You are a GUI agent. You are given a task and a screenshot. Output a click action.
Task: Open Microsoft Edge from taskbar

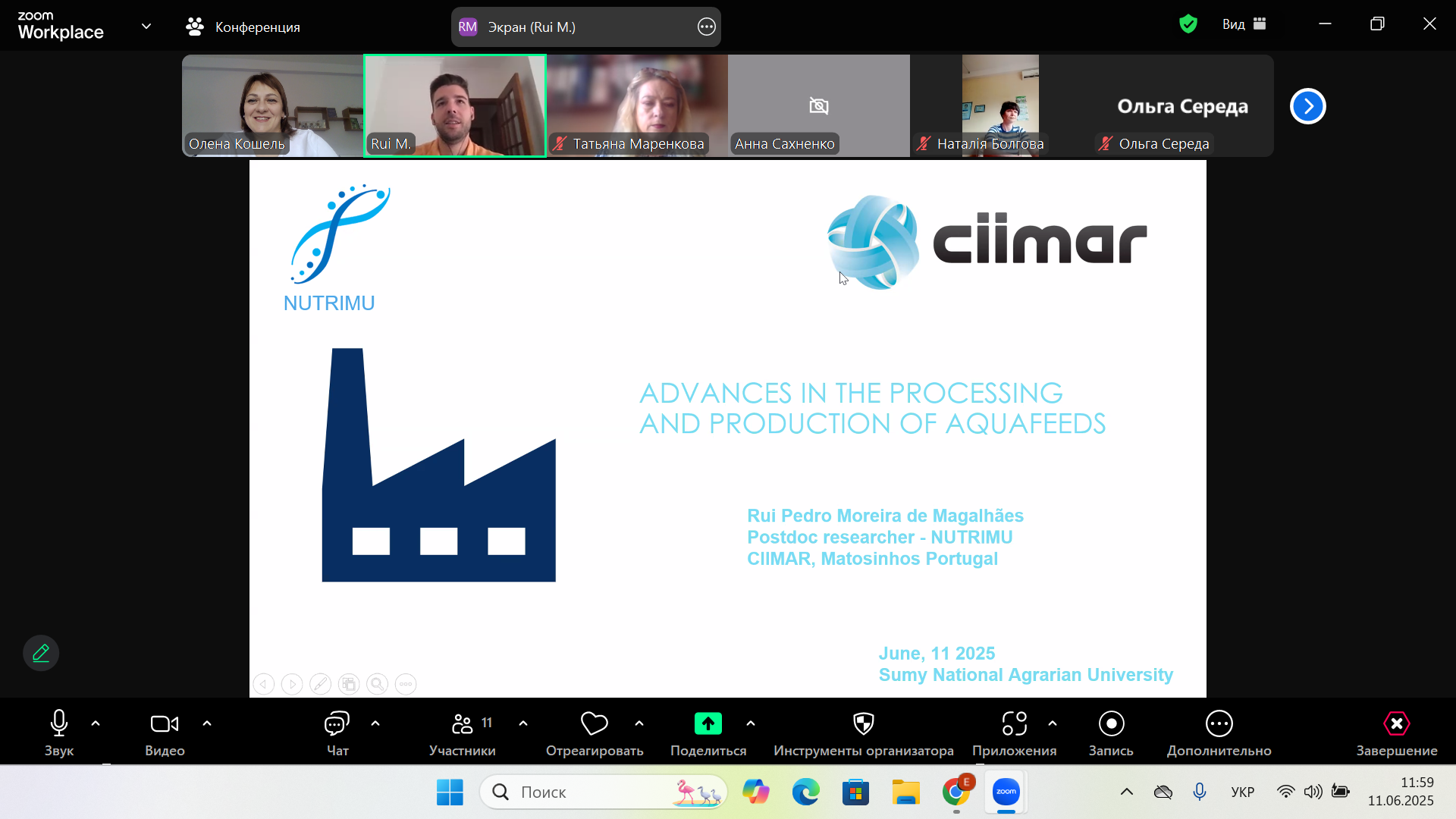806,792
